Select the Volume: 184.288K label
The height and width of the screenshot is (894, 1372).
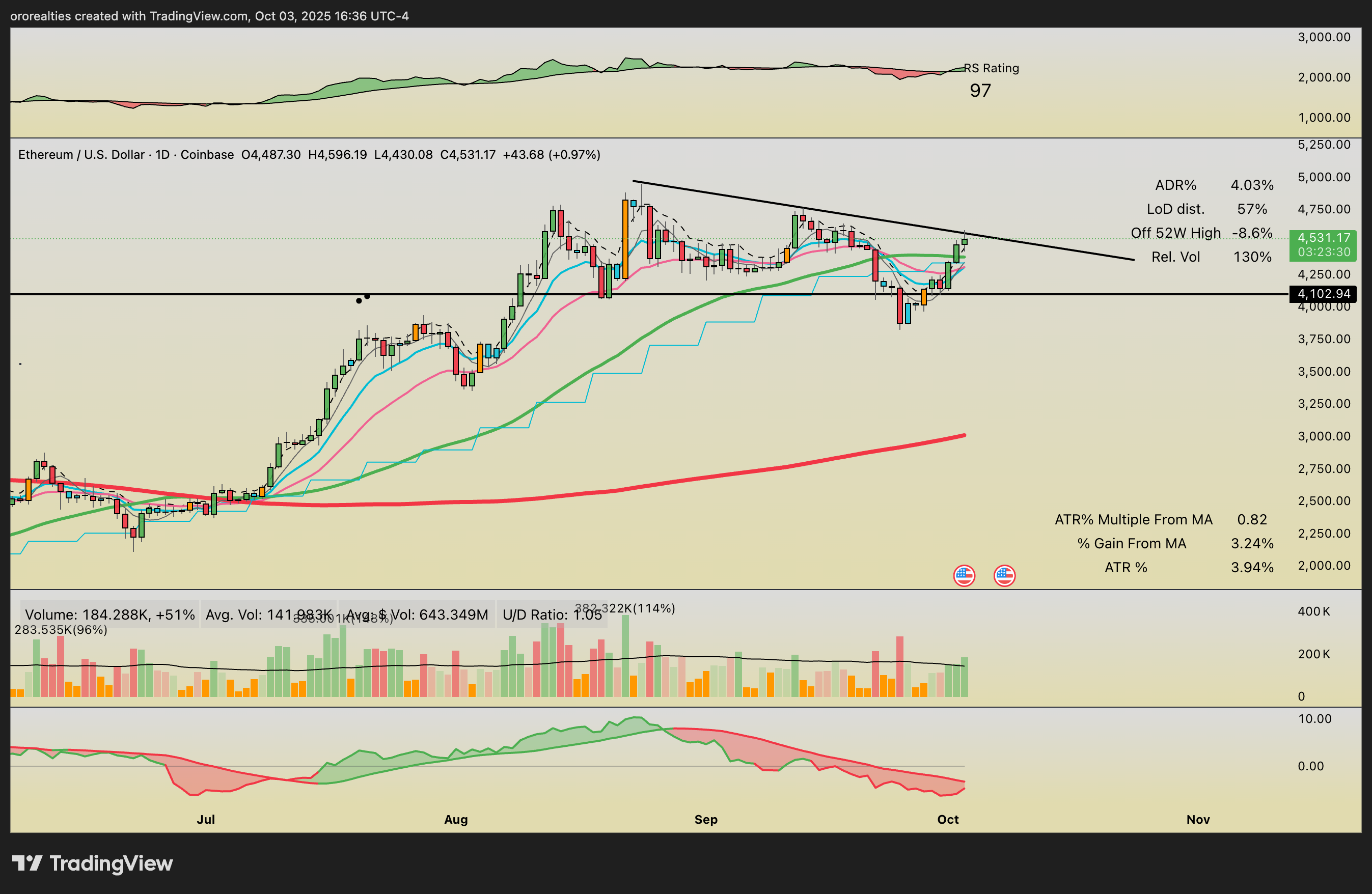(x=109, y=614)
